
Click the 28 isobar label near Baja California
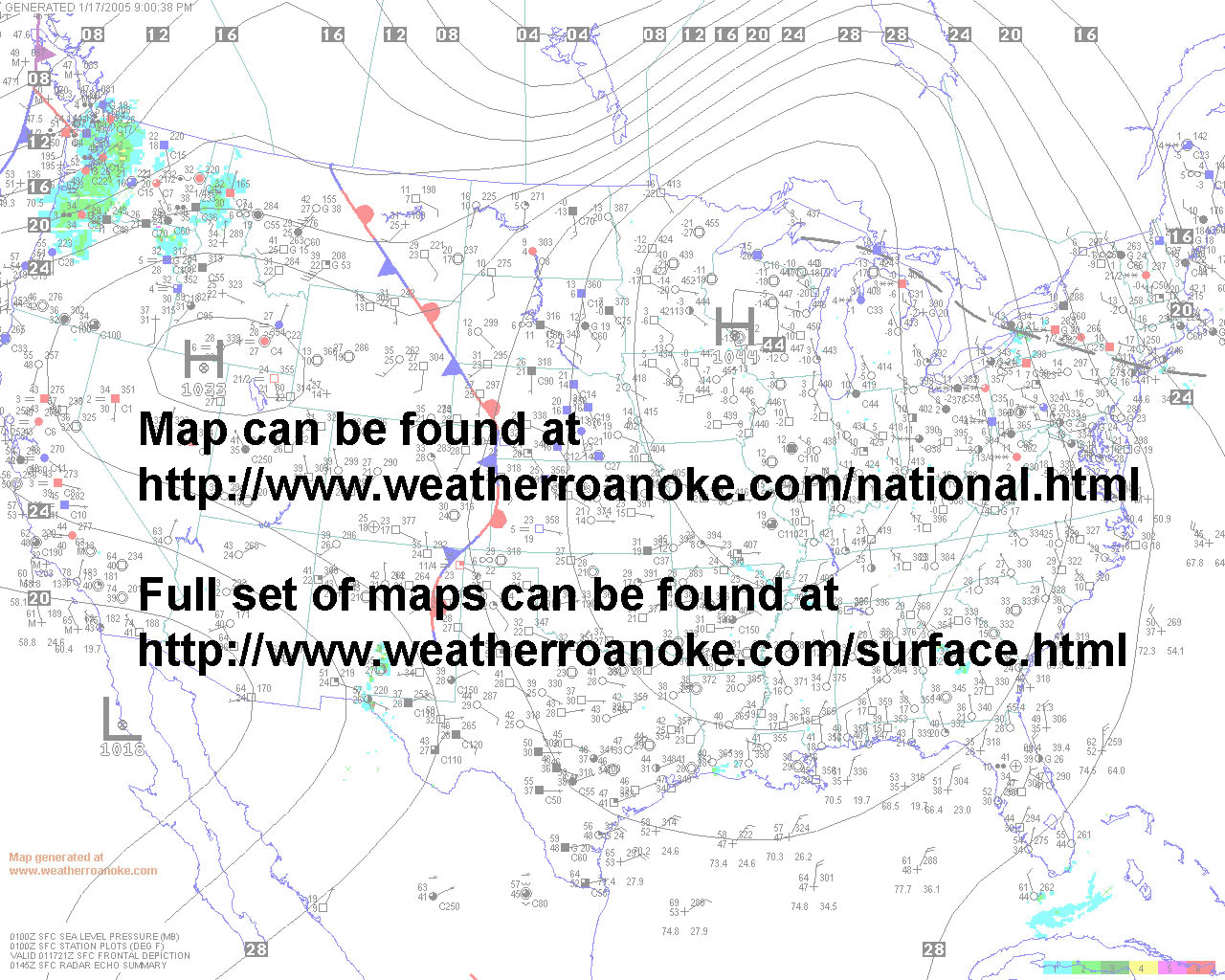[x=256, y=949]
